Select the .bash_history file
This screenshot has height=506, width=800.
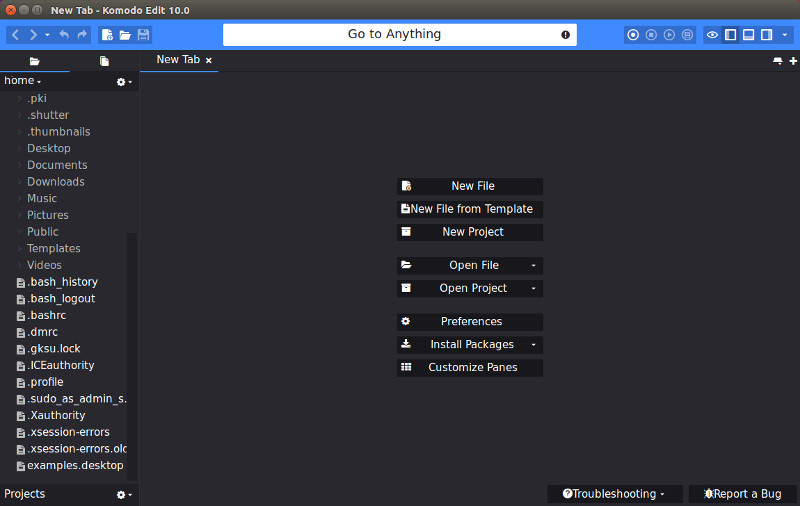coord(62,282)
